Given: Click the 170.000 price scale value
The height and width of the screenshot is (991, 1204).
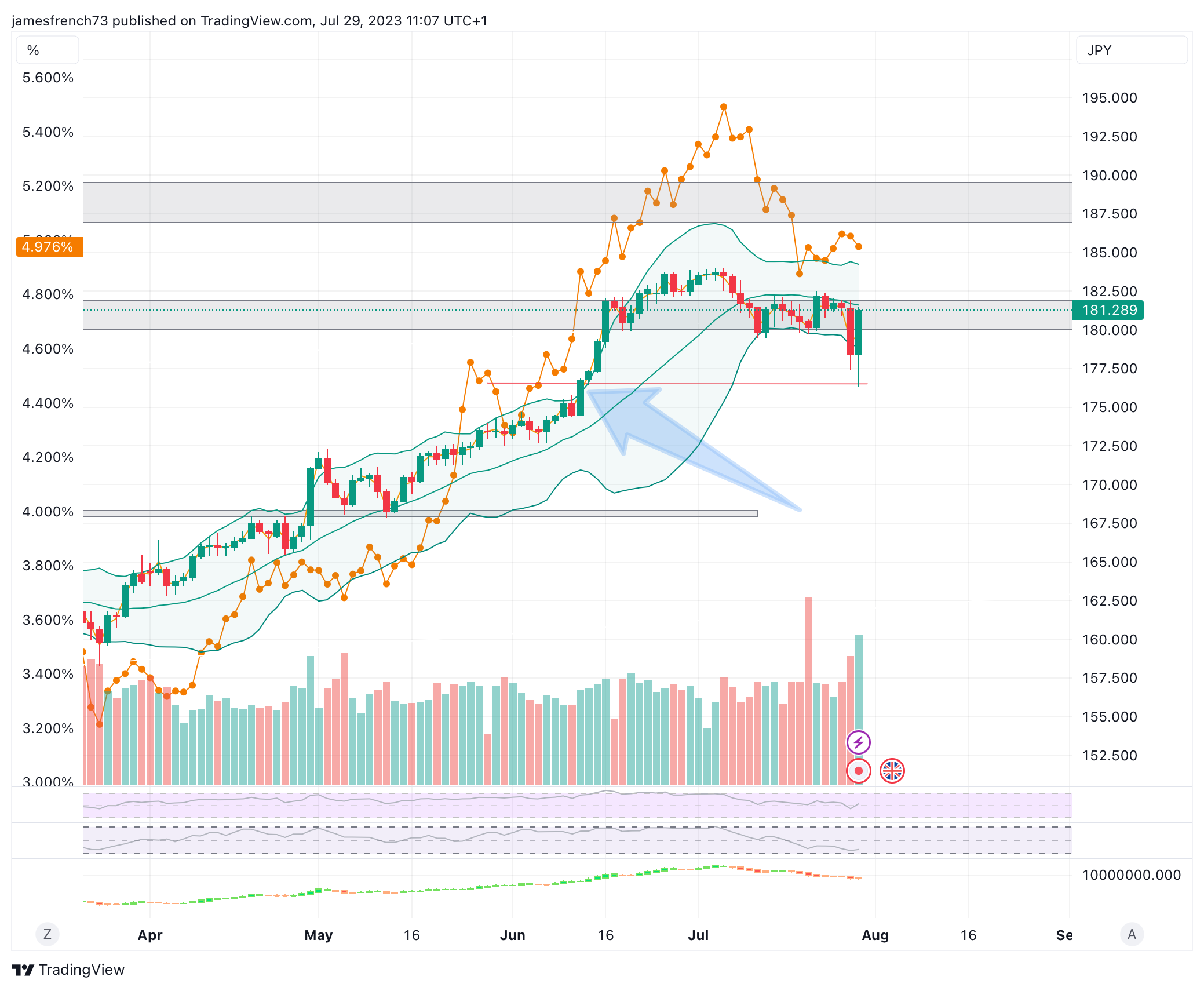Looking at the screenshot, I should (1110, 485).
